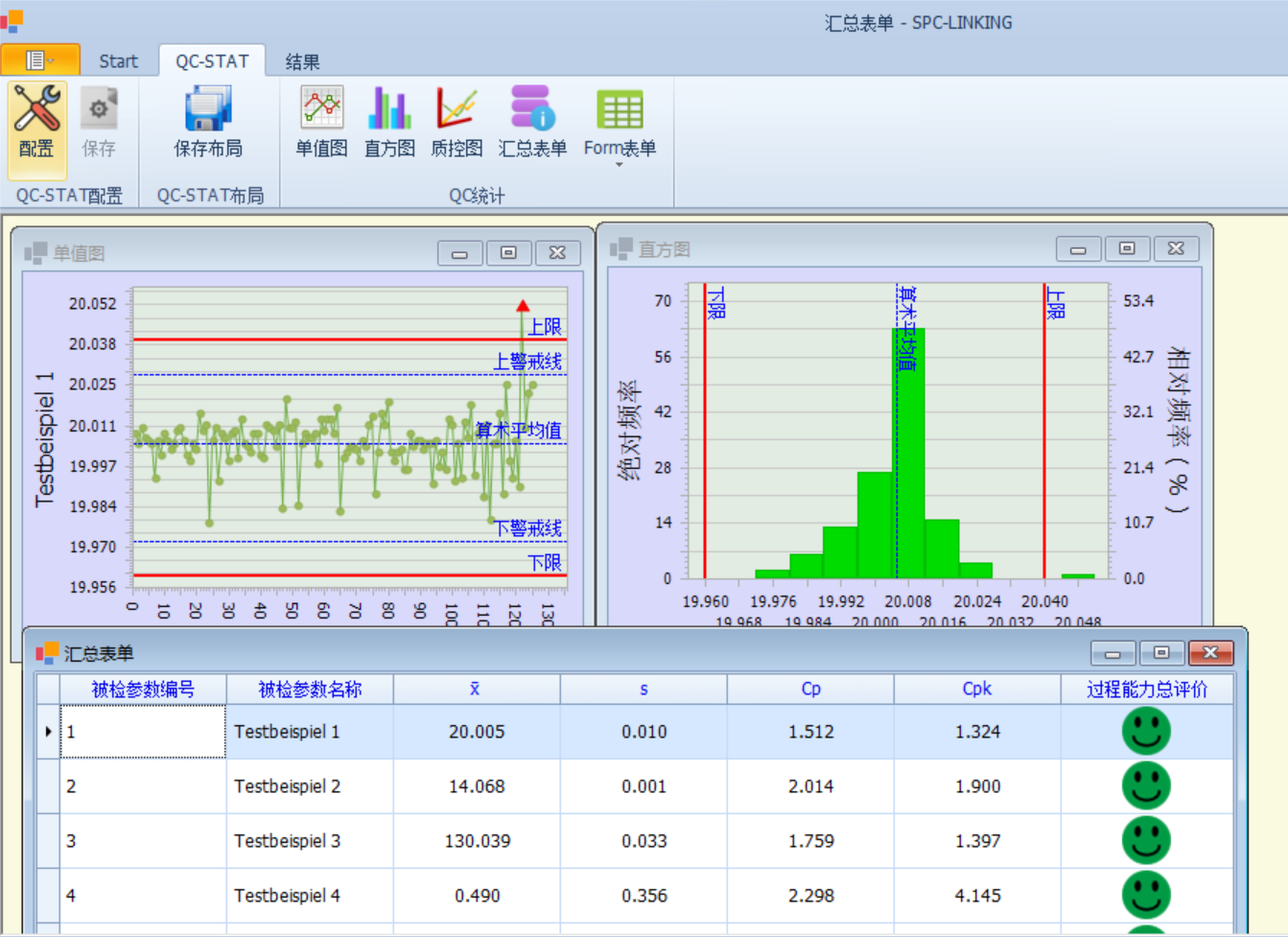
Task: Open the 配置 configuration tool
Action: pos(36,121)
